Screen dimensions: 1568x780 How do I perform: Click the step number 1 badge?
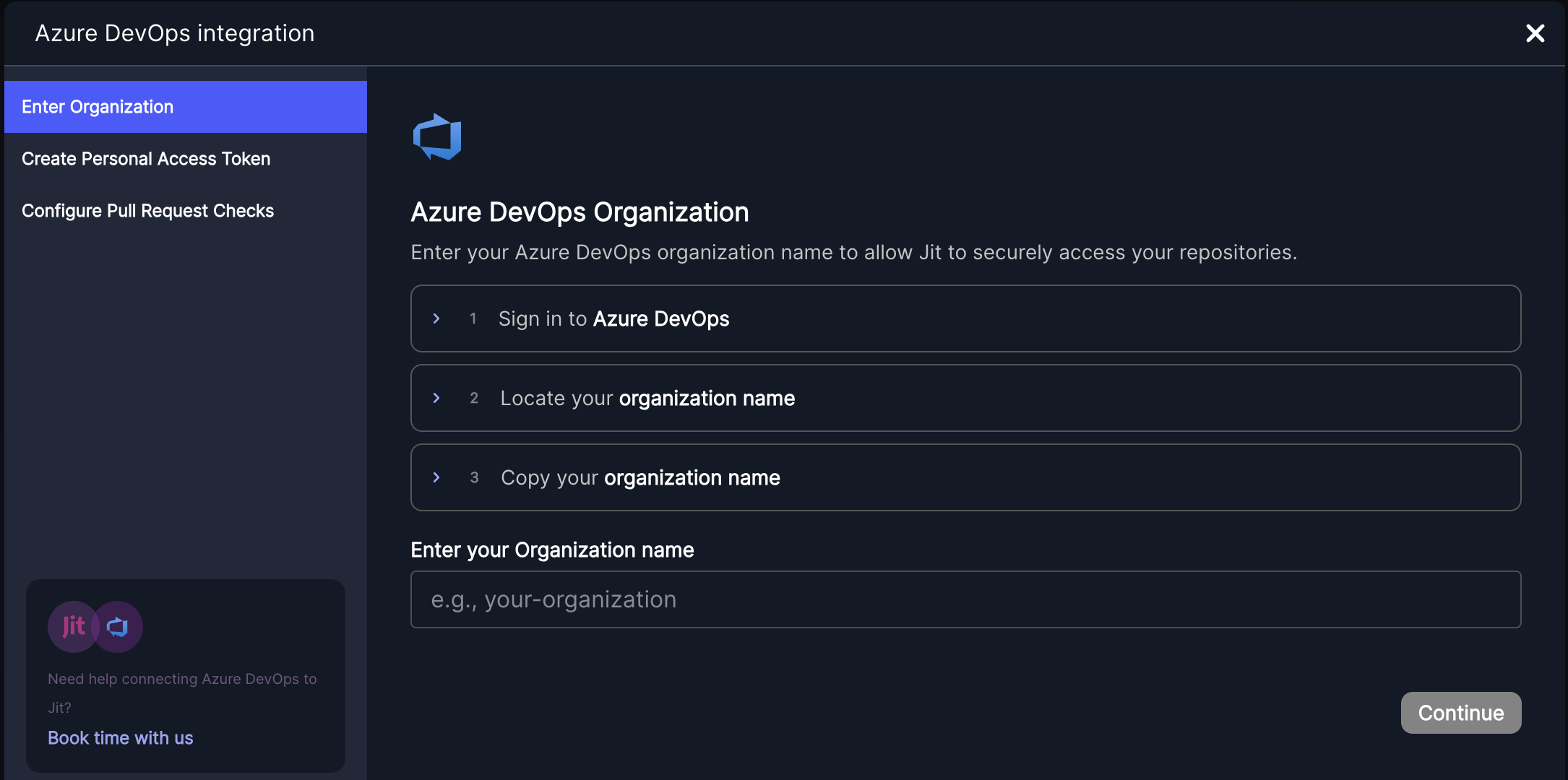pyautogui.click(x=473, y=318)
